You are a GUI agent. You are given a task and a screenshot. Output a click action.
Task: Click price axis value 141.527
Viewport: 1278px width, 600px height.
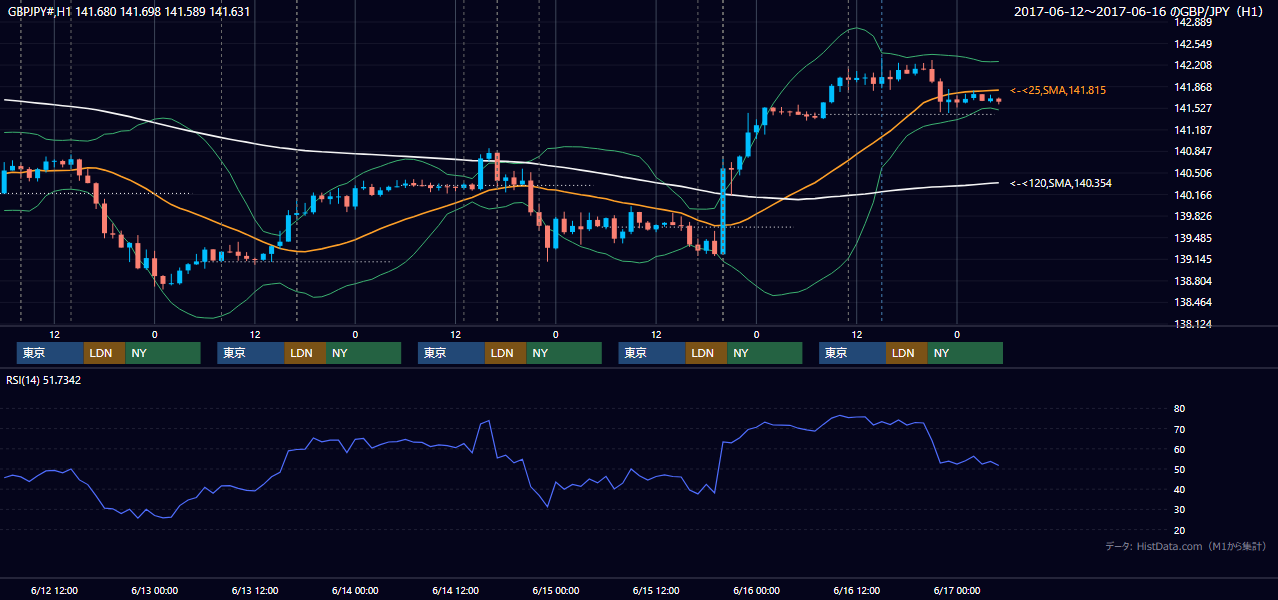(1194, 108)
